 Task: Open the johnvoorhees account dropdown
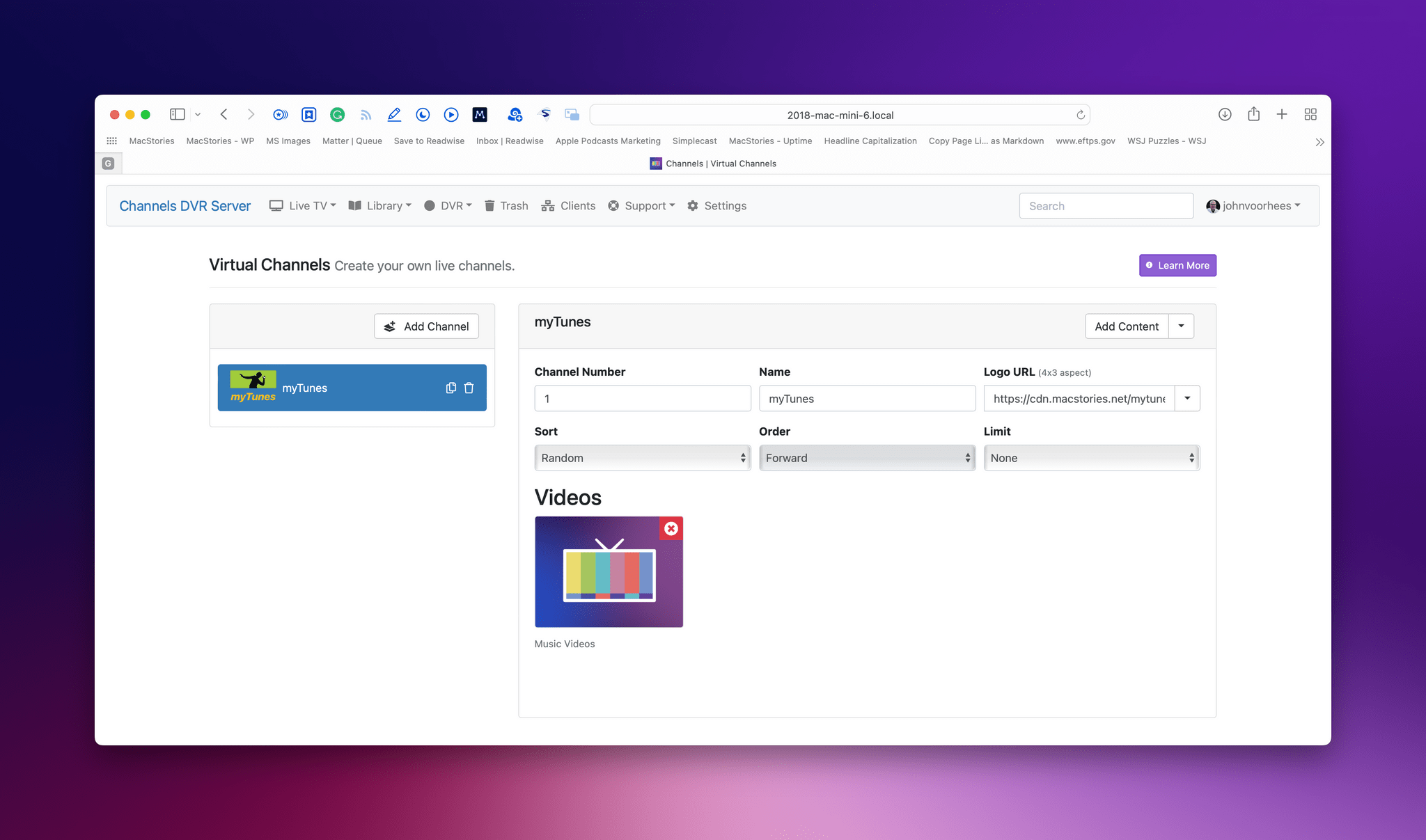1253,205
